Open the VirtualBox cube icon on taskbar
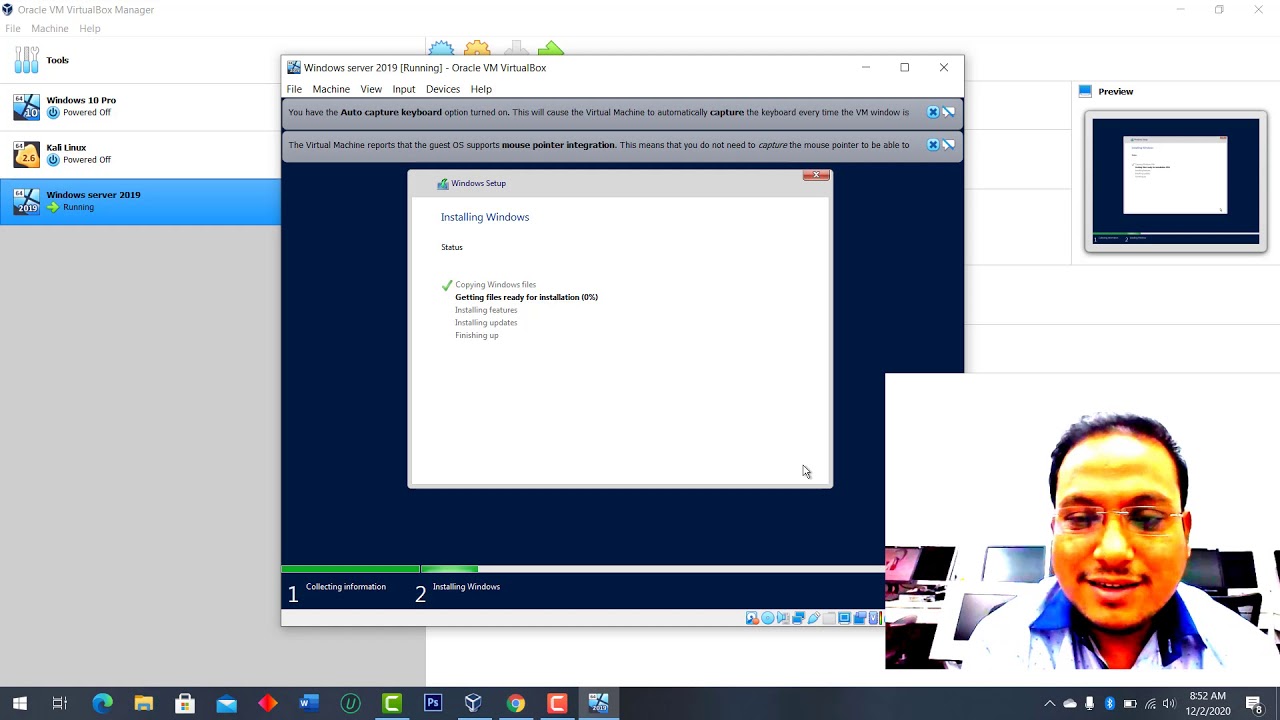 click(x=474, y=704)
